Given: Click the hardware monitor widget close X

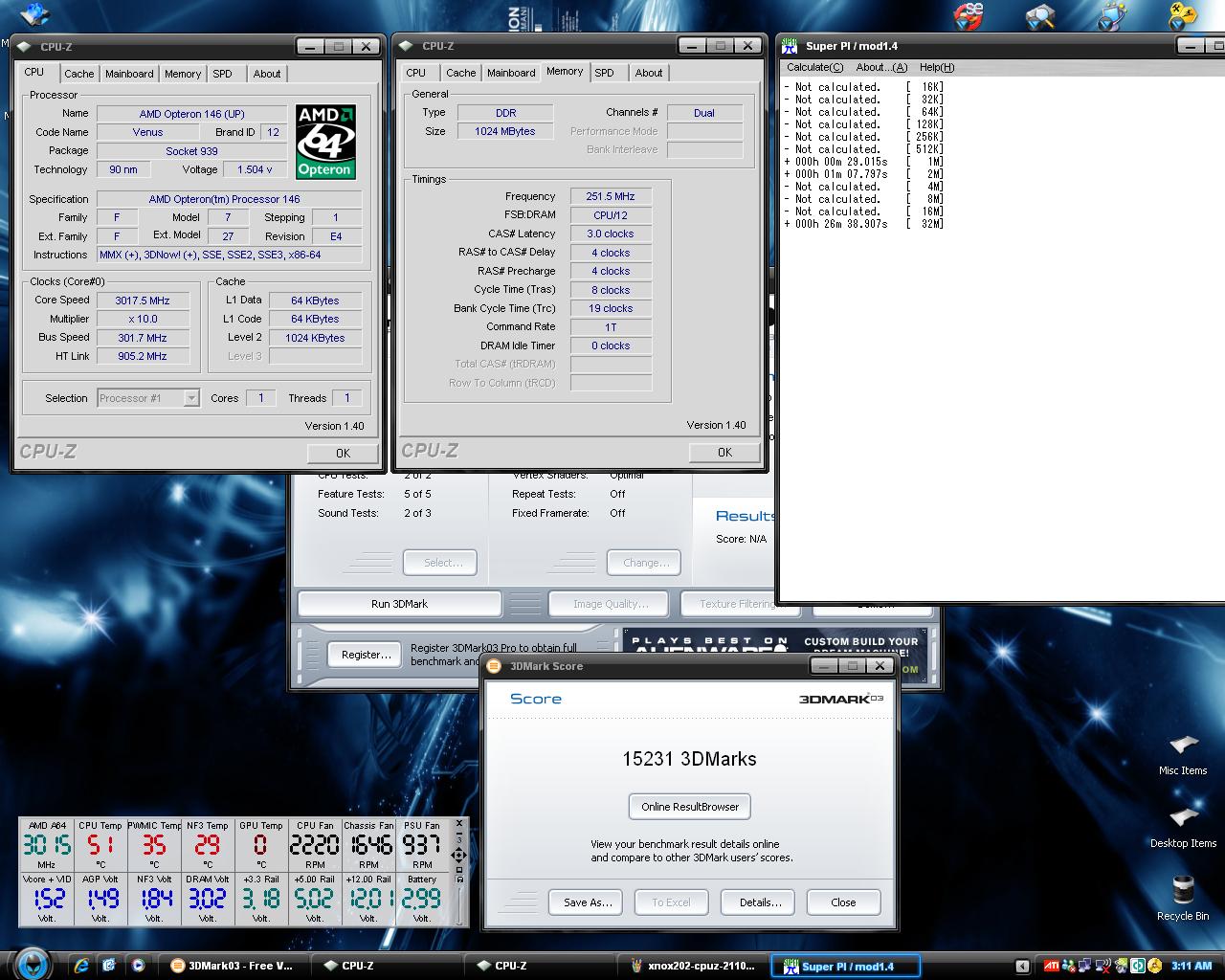Looking at the screenshot, I should tap(458, 824).
